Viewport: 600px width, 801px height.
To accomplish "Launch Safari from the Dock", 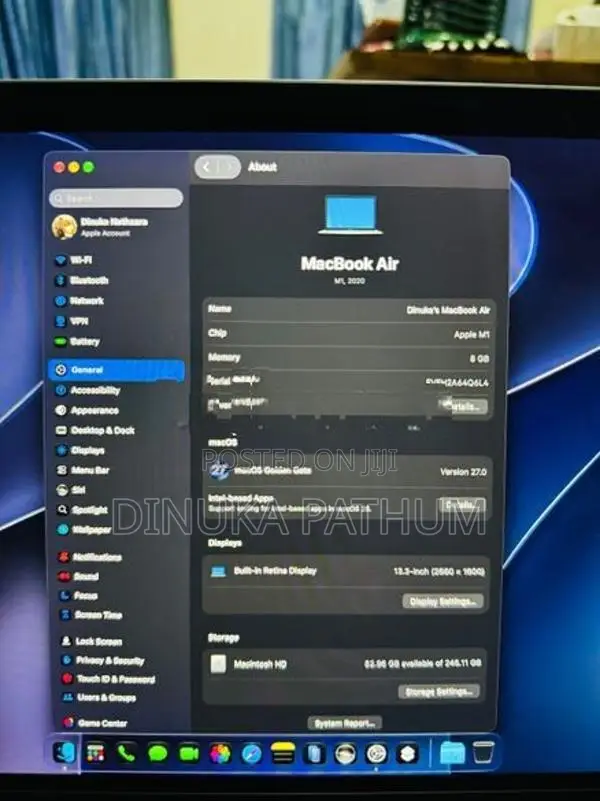I will pos(251,754).
